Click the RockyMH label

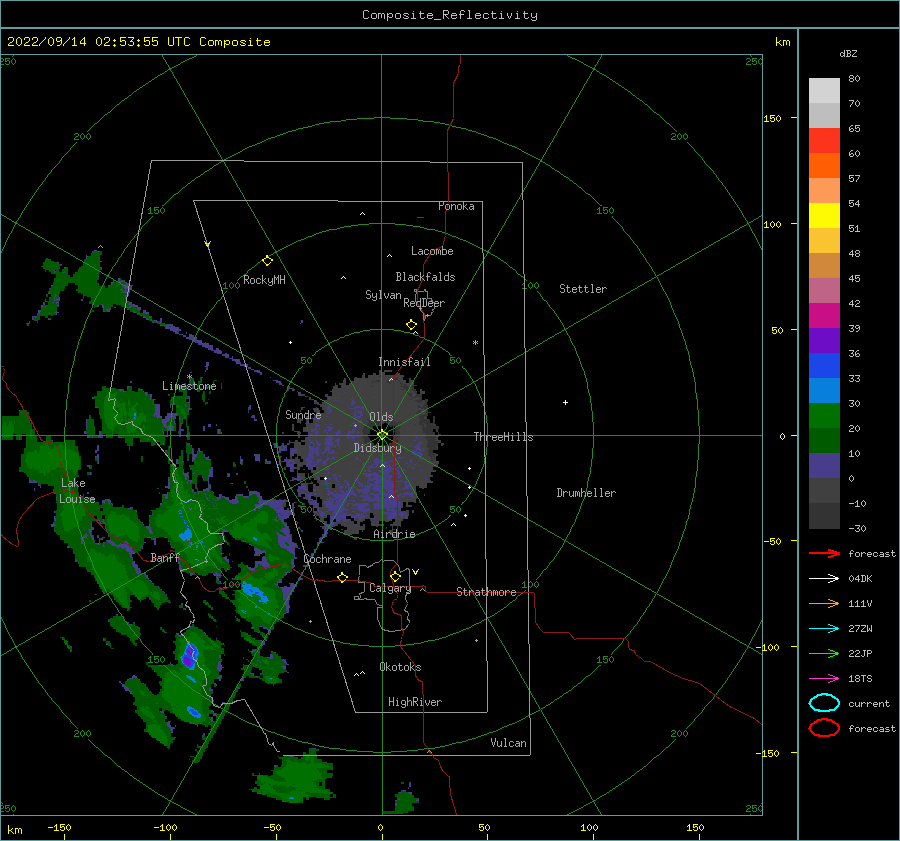(x=264, y=280)
